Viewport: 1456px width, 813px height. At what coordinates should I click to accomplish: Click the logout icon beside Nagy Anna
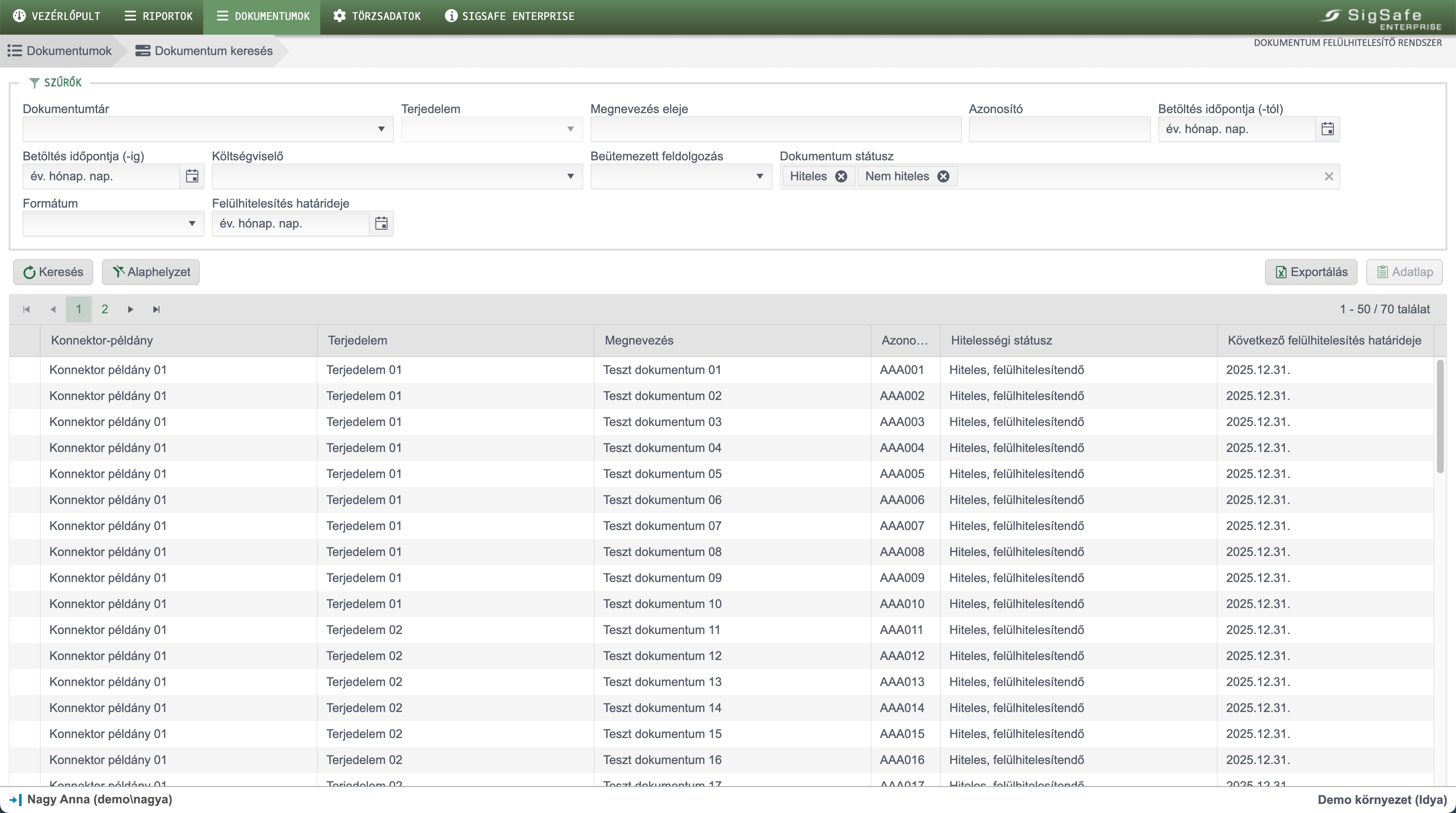[15, 800]
